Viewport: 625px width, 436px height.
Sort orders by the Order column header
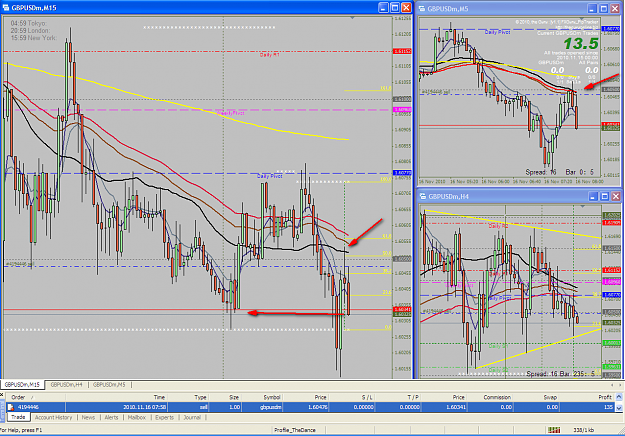tap(36, 397)
